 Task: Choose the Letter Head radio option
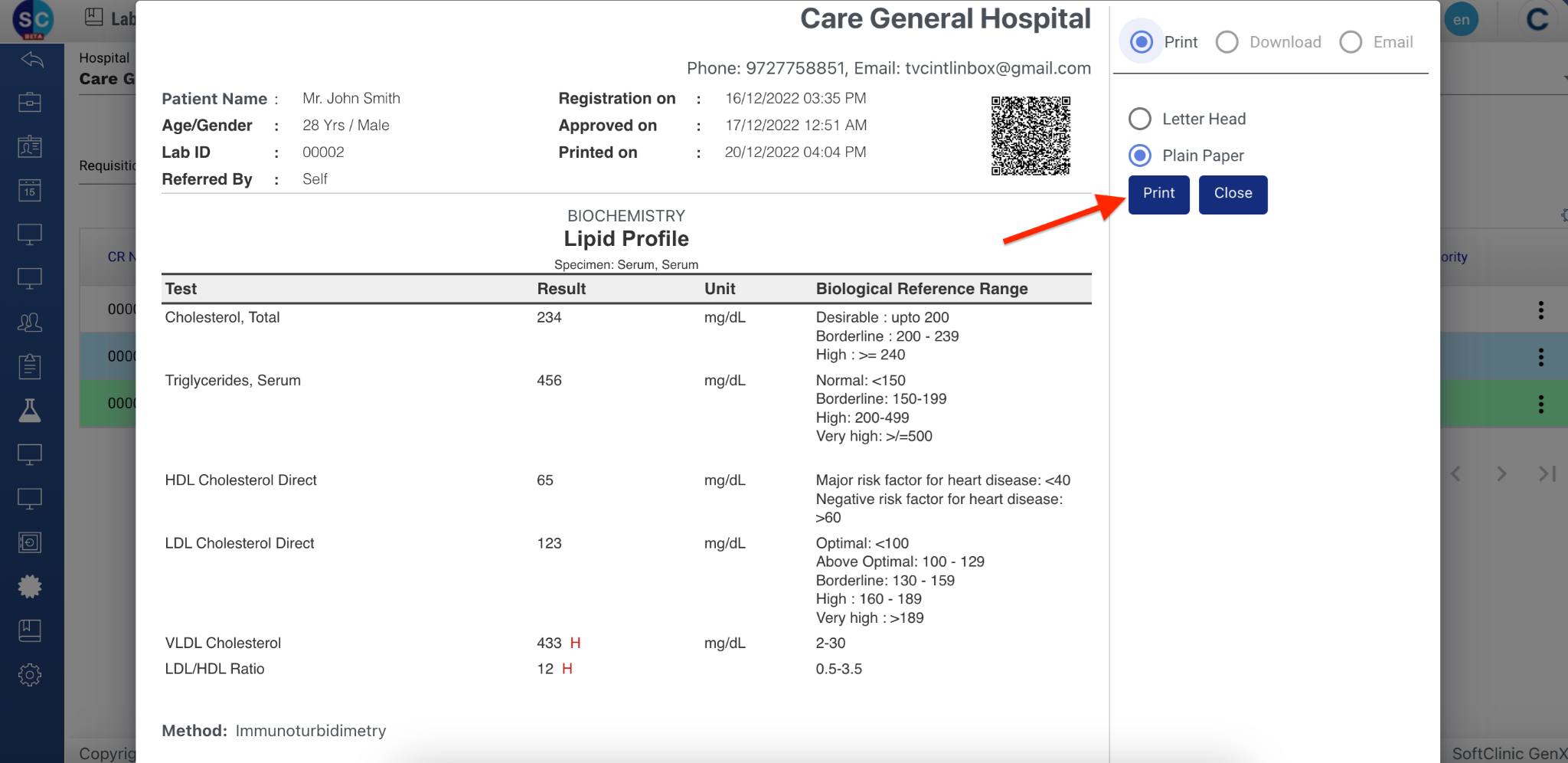coord(1140,119)
